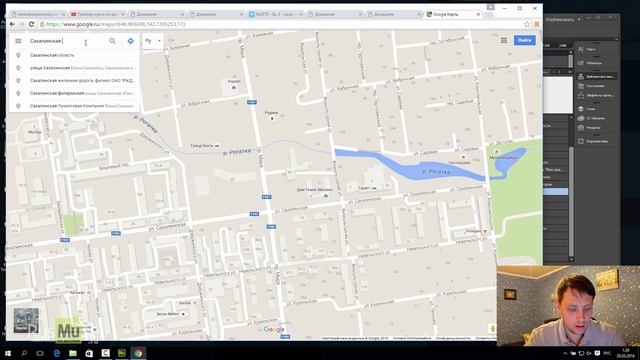Click the blue search magnifier icon
Image resolution: width=640 pixels, height=360 pixels.
(x=112, y=41)
